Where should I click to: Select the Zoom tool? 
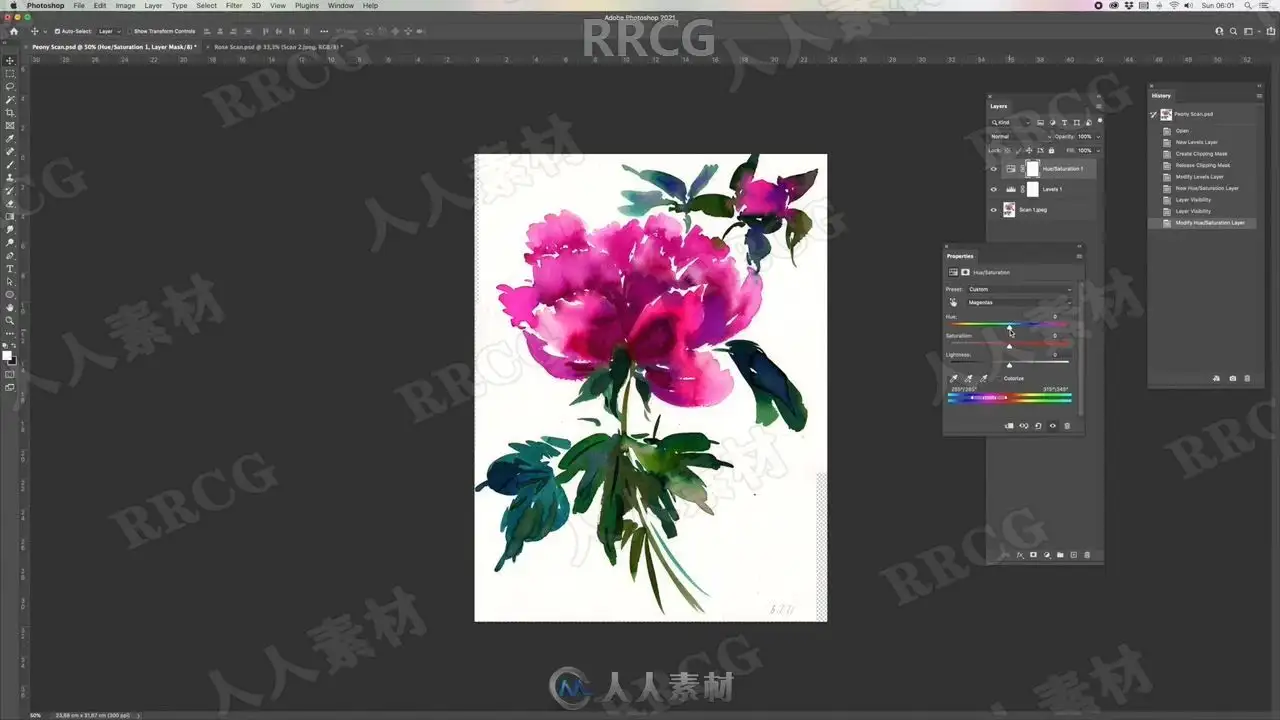tap(11, 320)
